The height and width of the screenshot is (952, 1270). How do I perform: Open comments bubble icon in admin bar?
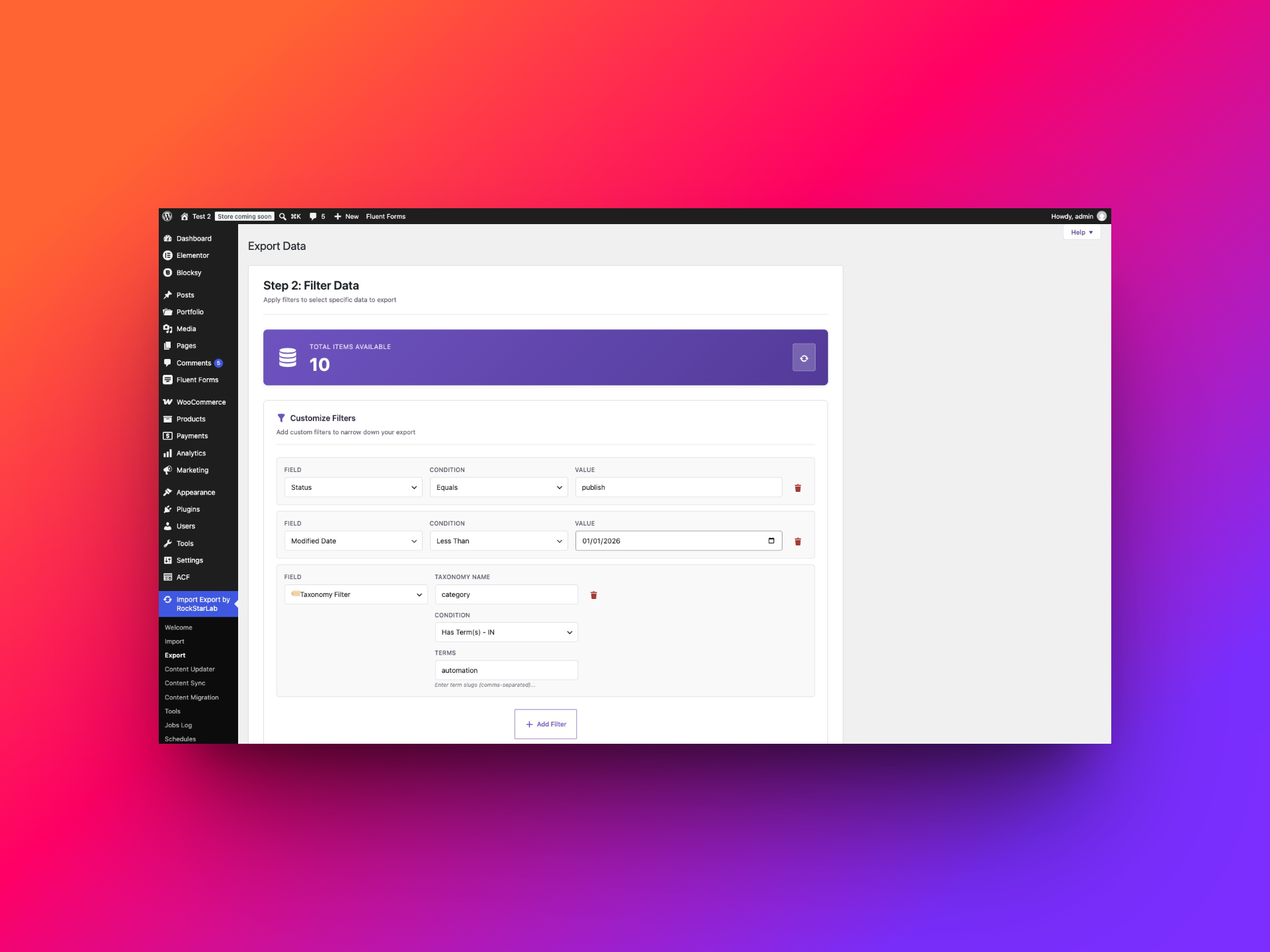(x=313, y=216)
